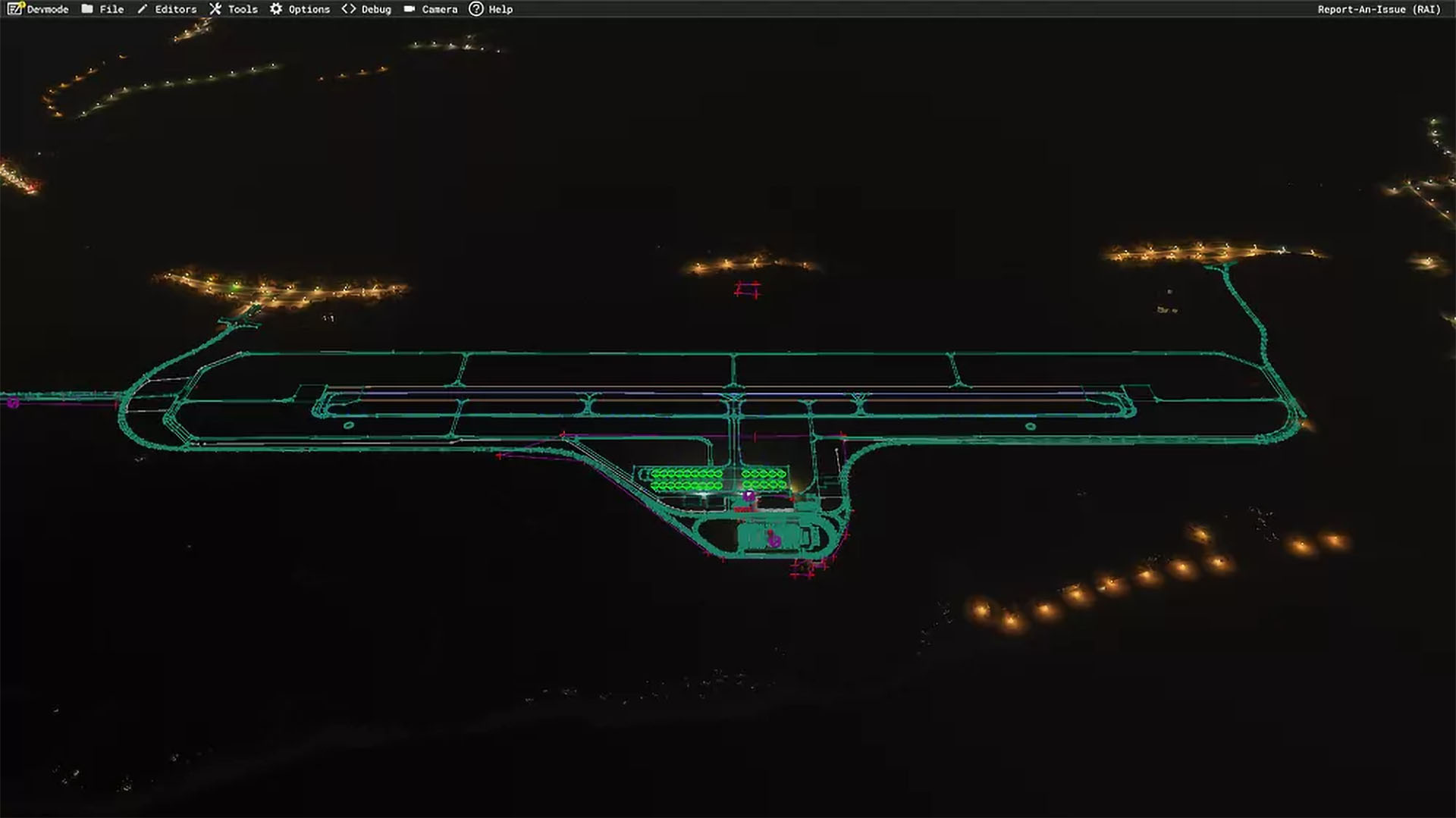1456x818 pixels.
Task: Select the red rectangle object north of the runway
Action: (747, 290)
